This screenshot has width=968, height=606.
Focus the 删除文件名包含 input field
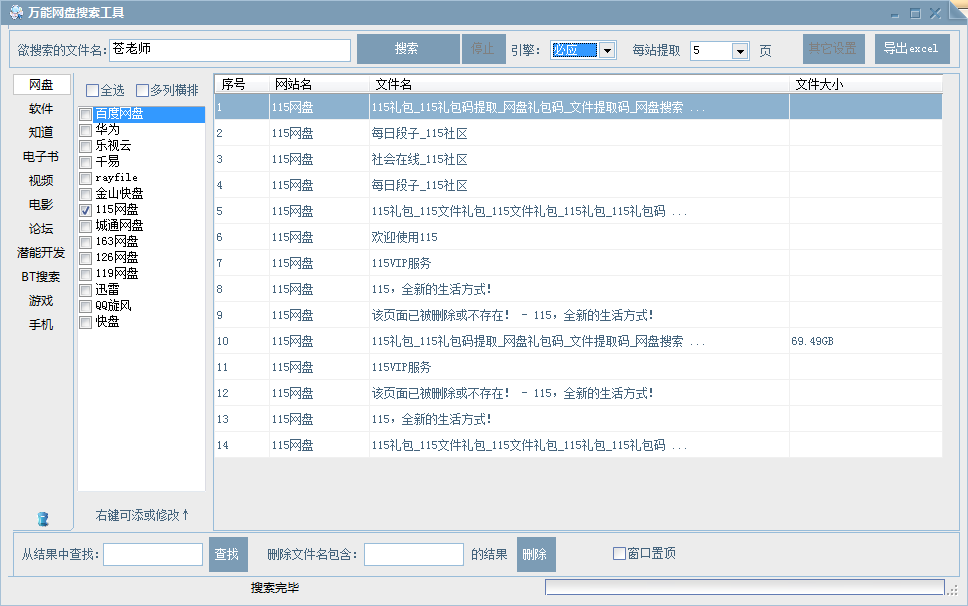(414, 554)
